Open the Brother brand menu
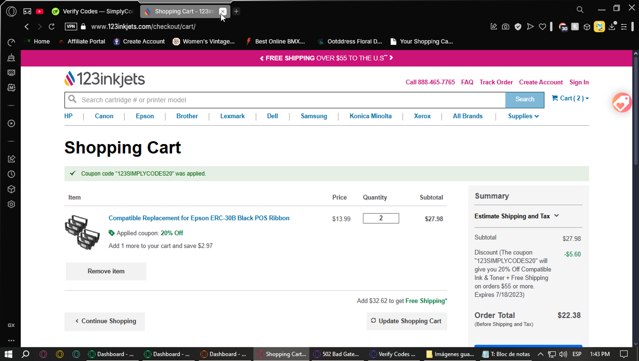 pyautogui.click(x=187, y=116)
